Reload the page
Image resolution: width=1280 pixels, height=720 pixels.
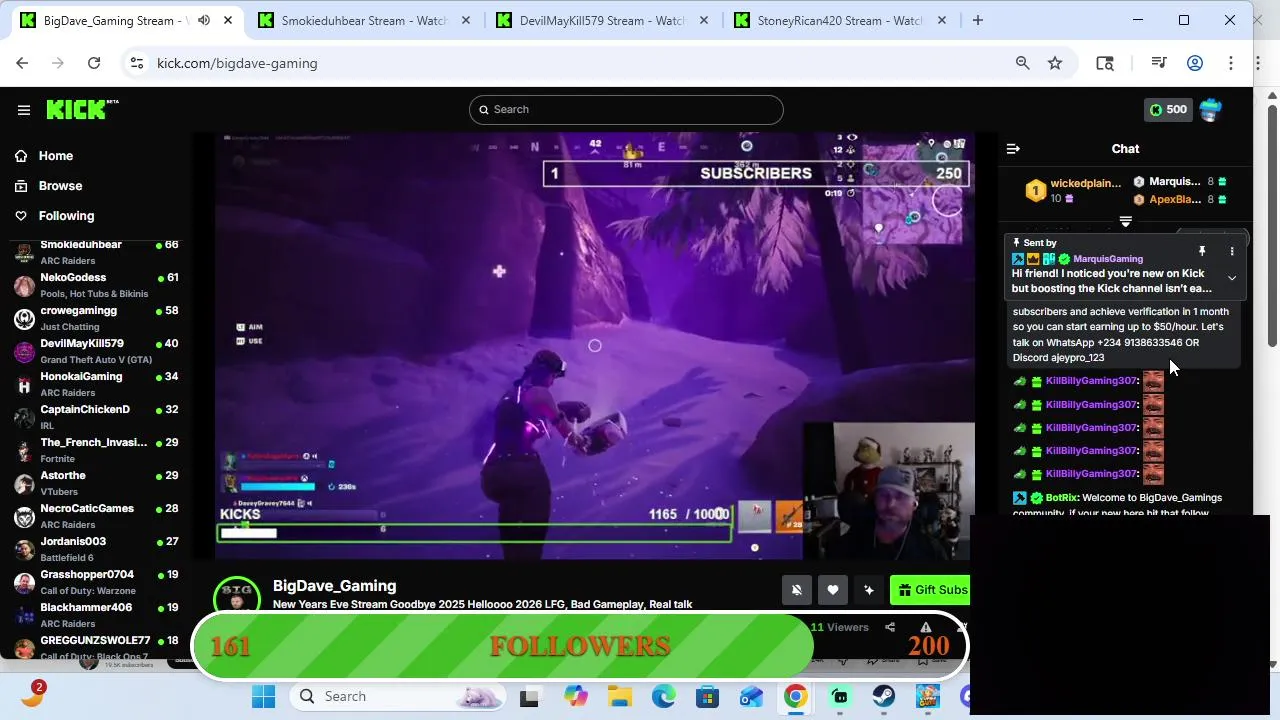click(94, 63)
